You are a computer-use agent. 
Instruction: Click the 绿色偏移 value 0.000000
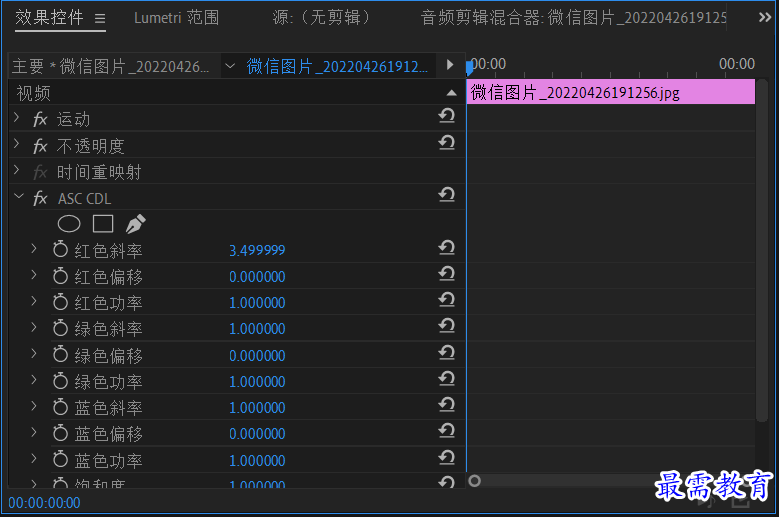tap(257, 356)
